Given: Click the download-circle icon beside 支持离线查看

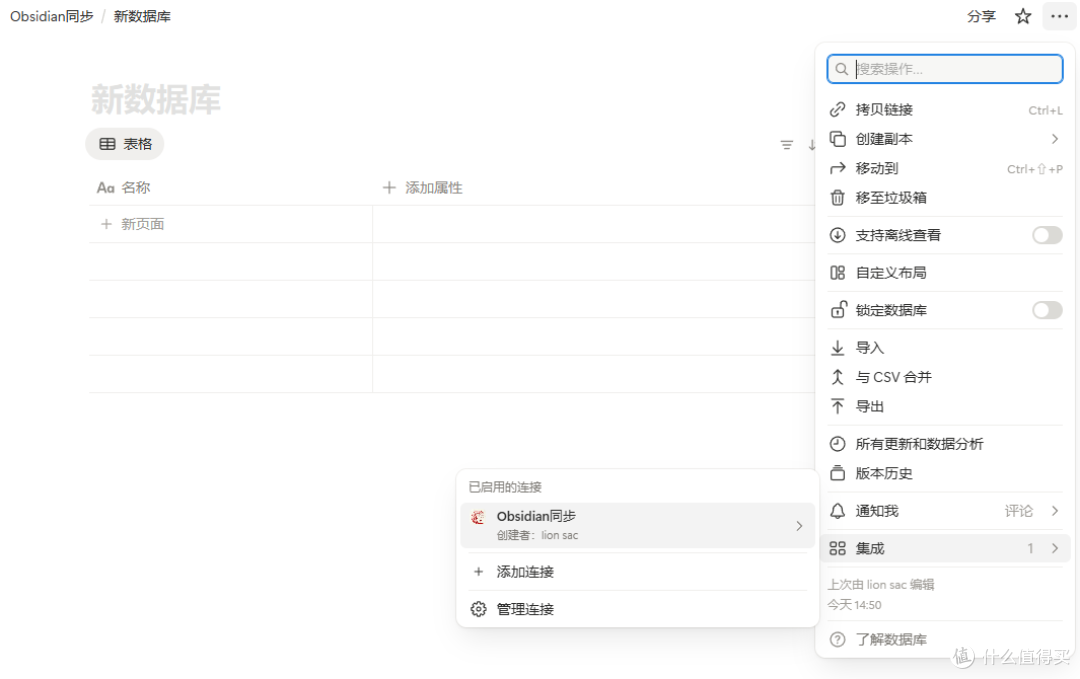Looking at the screenshot, I should click(838, 236).
